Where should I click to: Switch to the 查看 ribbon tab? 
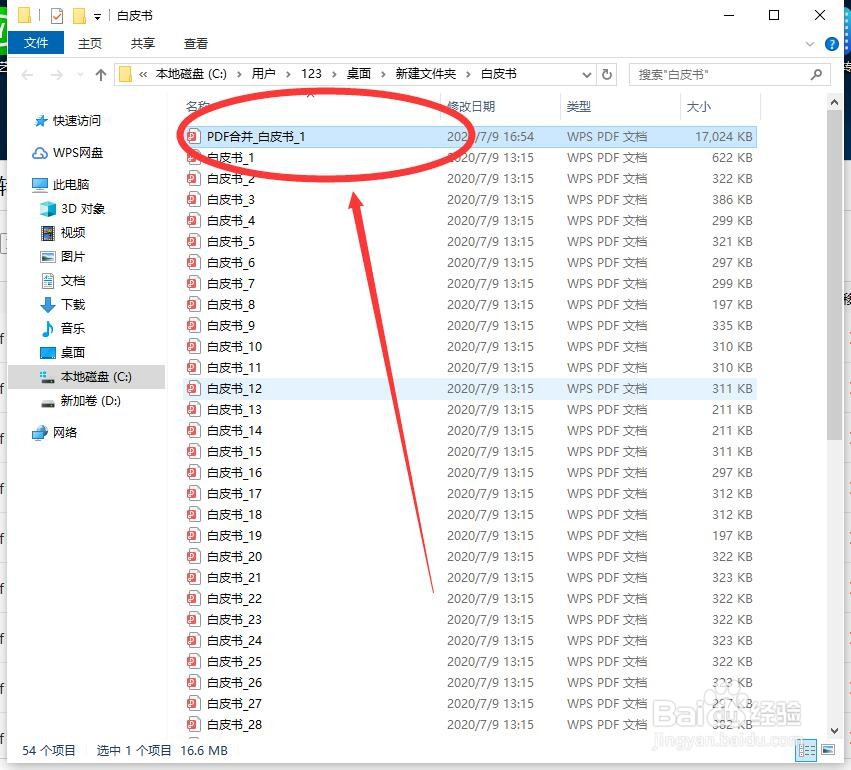[195, 43]
